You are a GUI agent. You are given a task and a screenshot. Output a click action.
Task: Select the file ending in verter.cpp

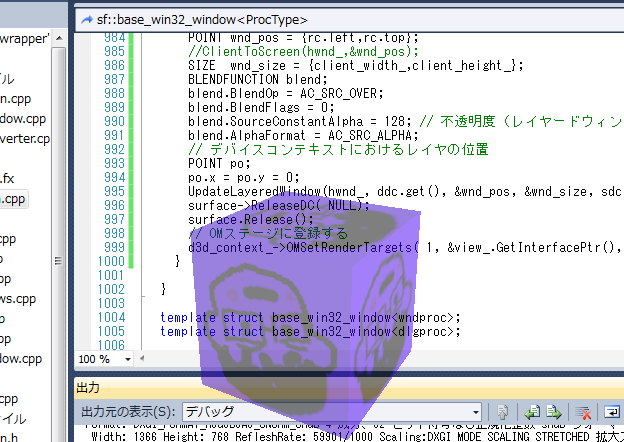click(x=25, y=138)
